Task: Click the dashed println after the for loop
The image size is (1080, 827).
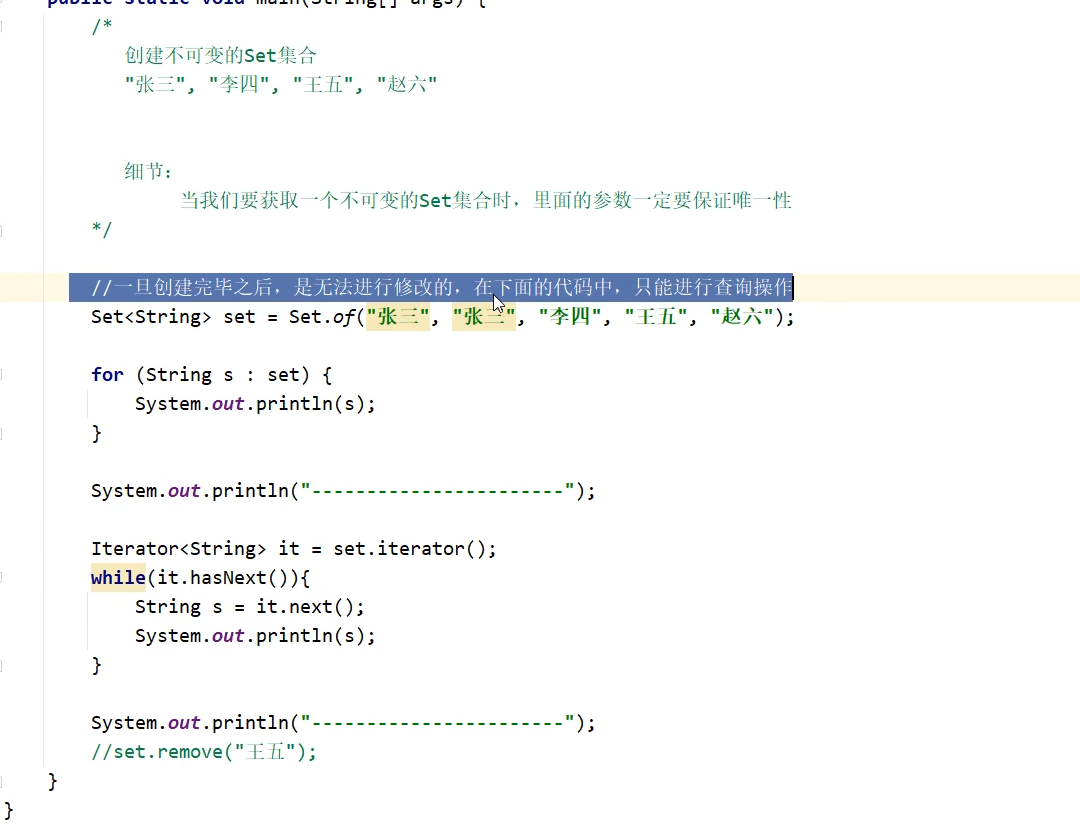Action: point(343,491)
